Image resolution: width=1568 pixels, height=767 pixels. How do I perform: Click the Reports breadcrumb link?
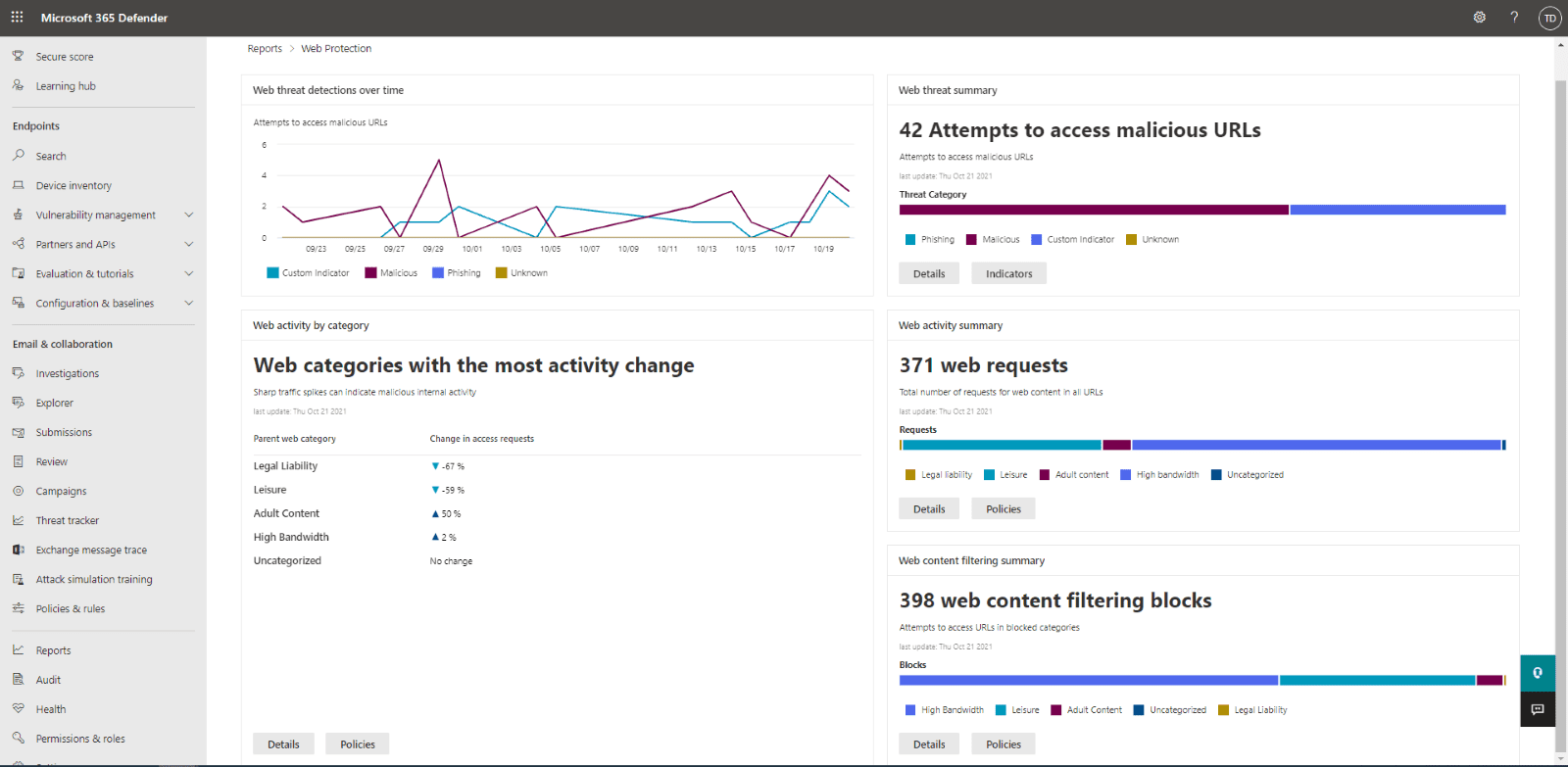click(x=265, y=49)
